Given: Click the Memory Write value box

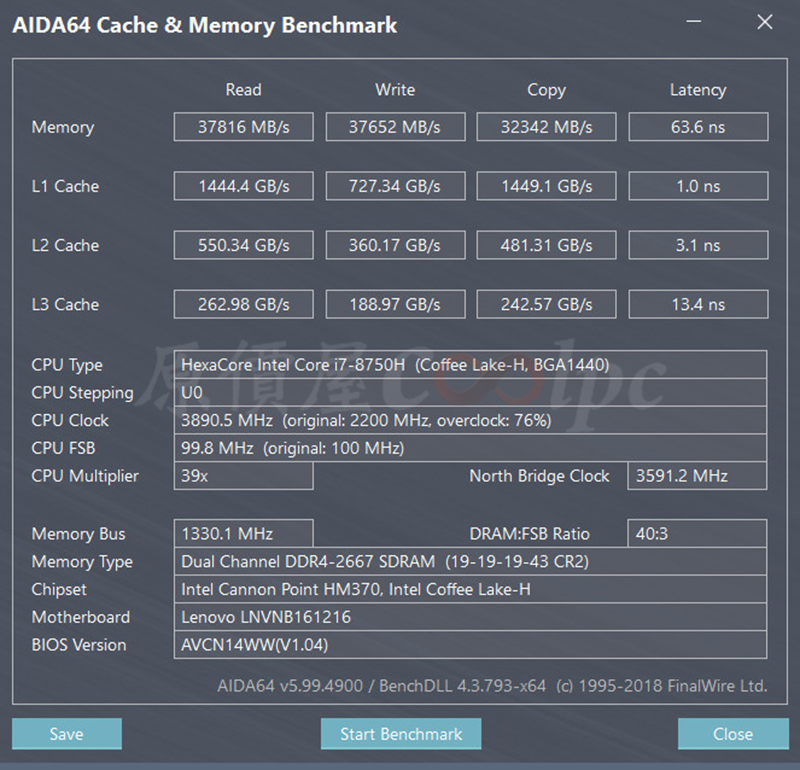Looking at the screenshot, I should click(394, 127).
